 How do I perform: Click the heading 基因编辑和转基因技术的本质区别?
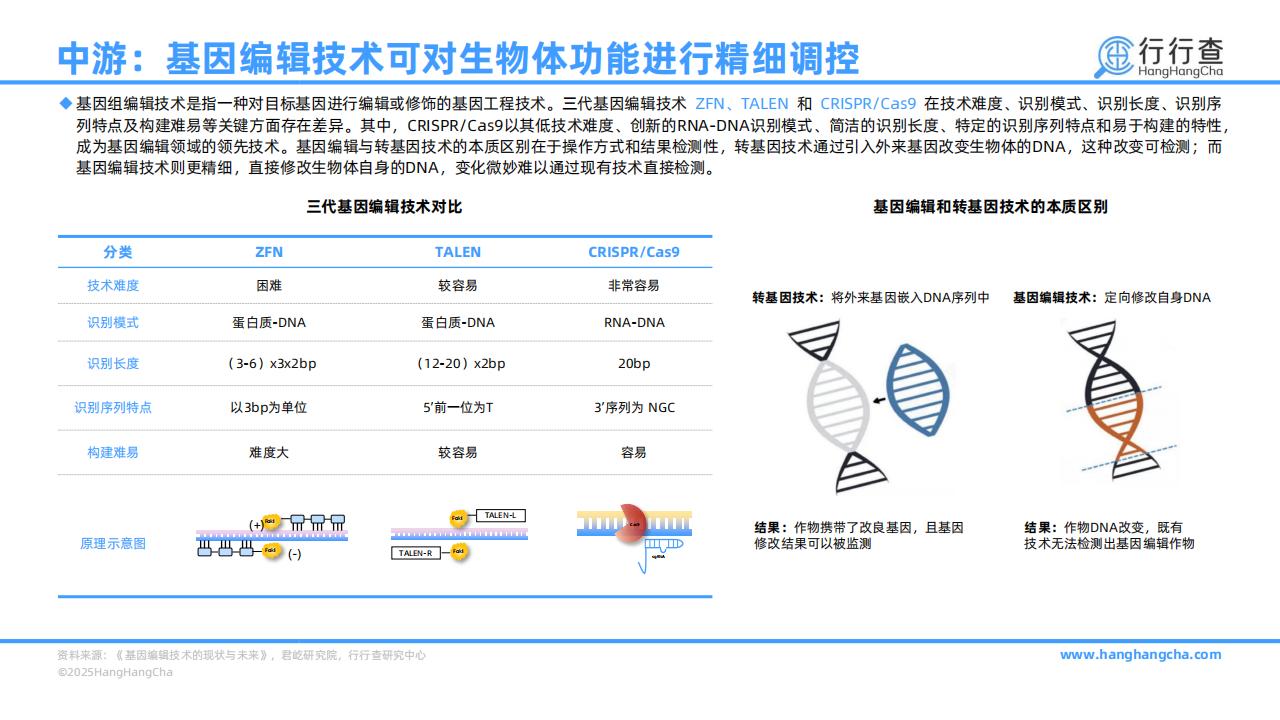point(990,207)
